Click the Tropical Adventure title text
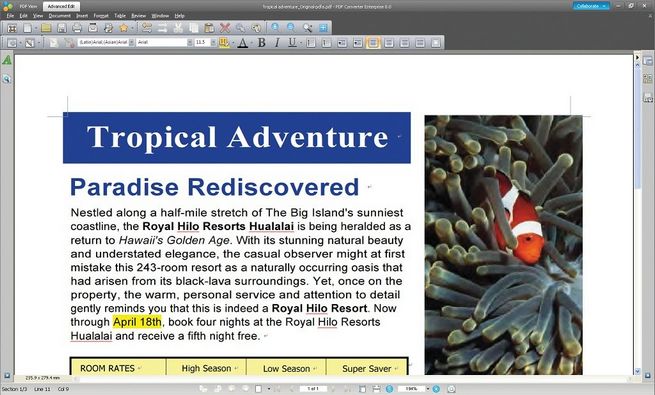 coord(237,137)
